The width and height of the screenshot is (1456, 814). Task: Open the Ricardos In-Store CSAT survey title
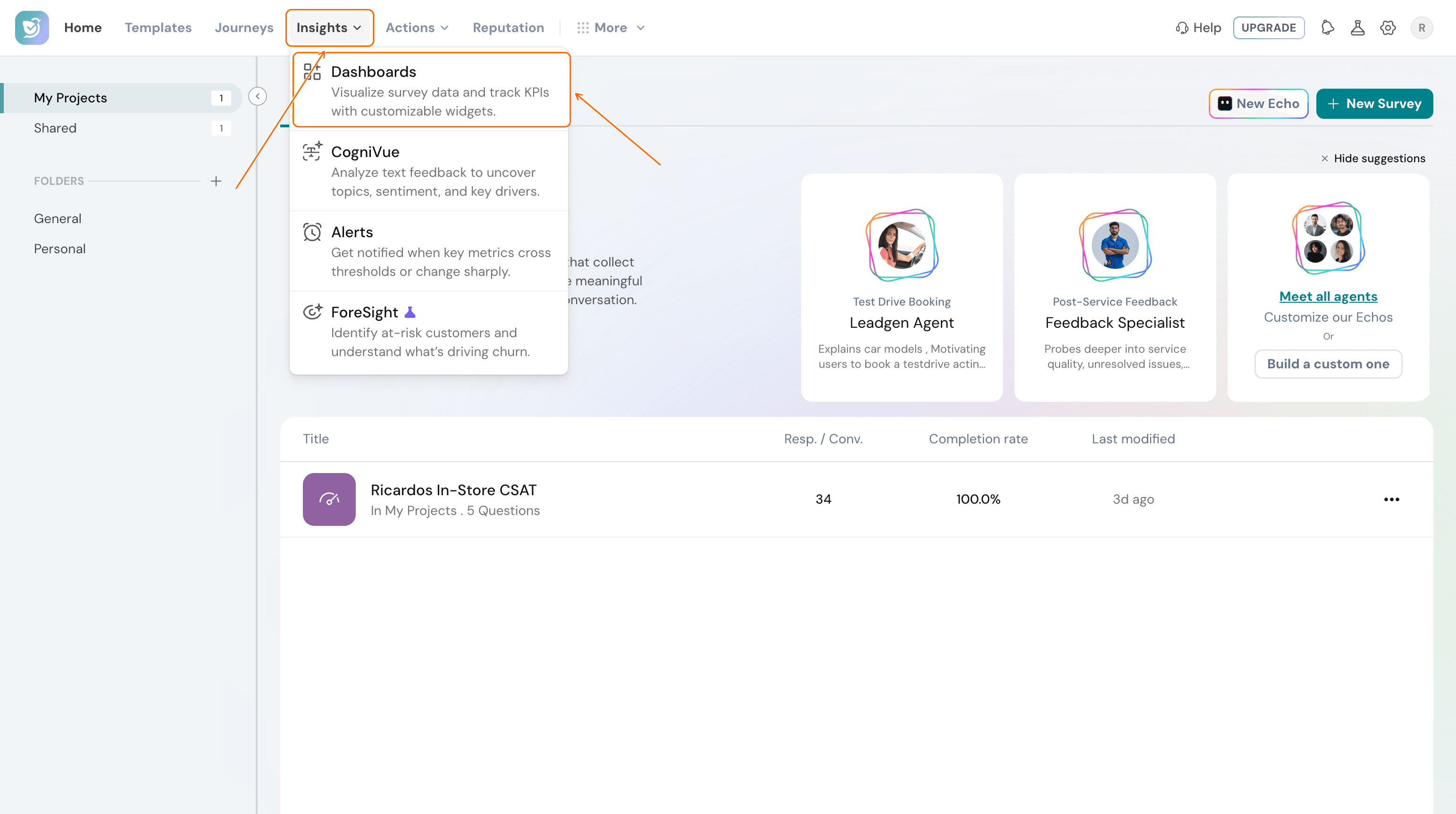pyautogui.click(x=453, y=490)
